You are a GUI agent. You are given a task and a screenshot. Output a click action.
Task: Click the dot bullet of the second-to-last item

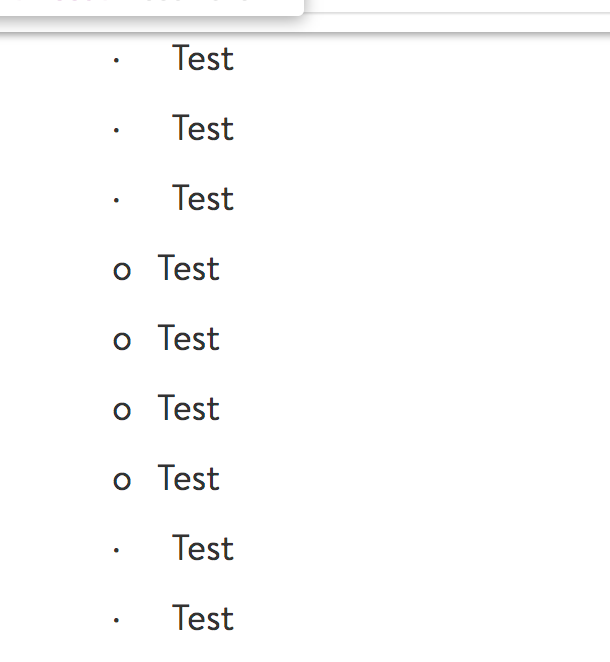[118, 551]
